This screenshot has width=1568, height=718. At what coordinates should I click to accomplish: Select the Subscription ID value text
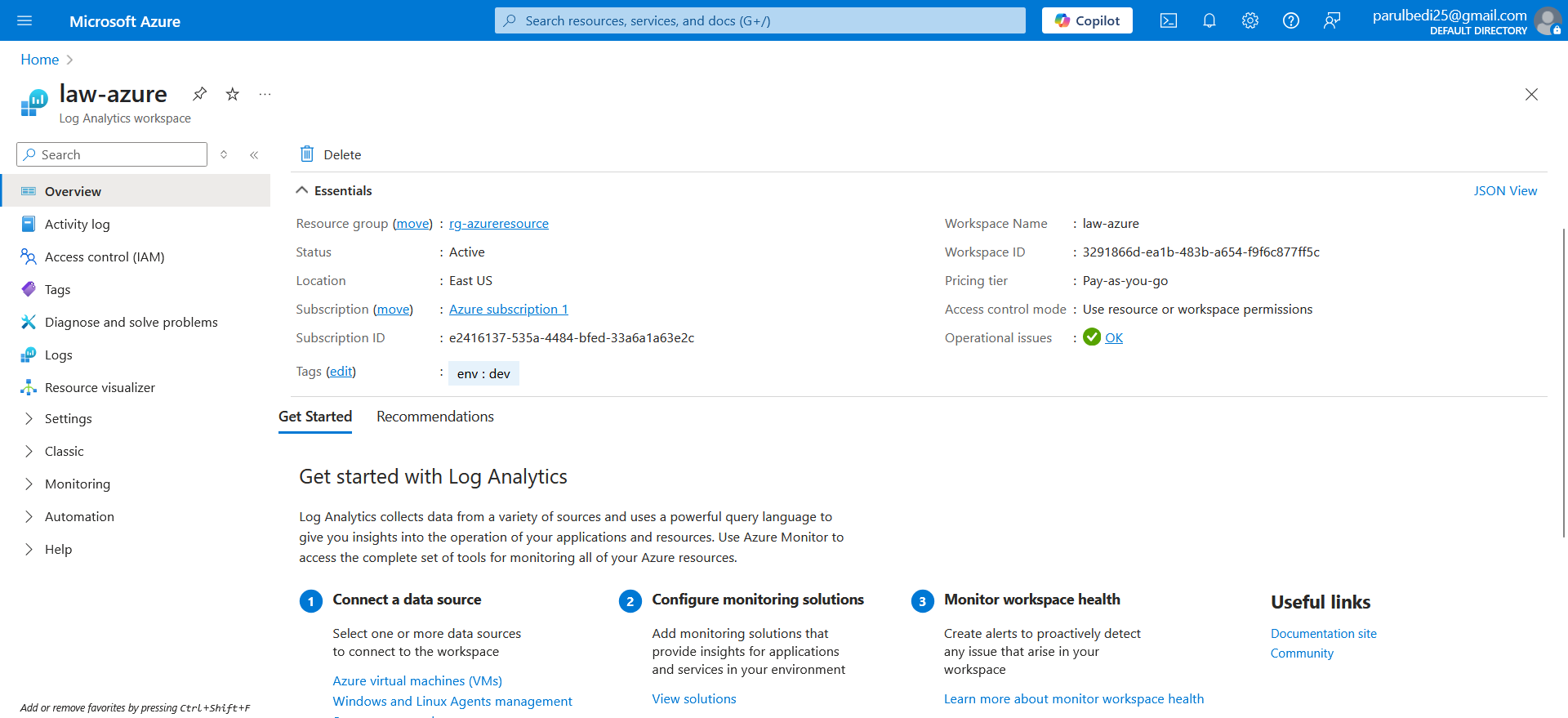click(572, 337)
